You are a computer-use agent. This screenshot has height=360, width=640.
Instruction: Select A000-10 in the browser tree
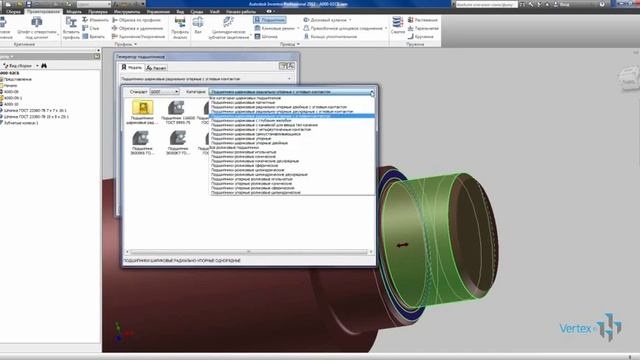tap(11, 104)
